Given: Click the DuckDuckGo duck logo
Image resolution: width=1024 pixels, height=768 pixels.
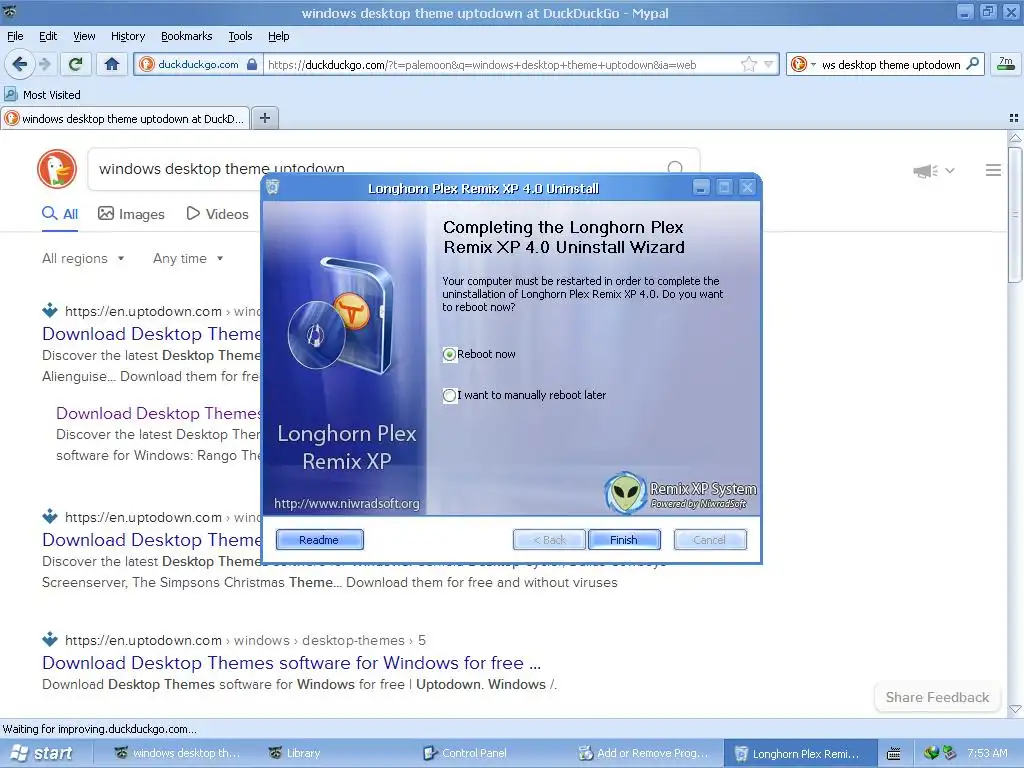Looking at the screenshot, I should pos(57,168).
